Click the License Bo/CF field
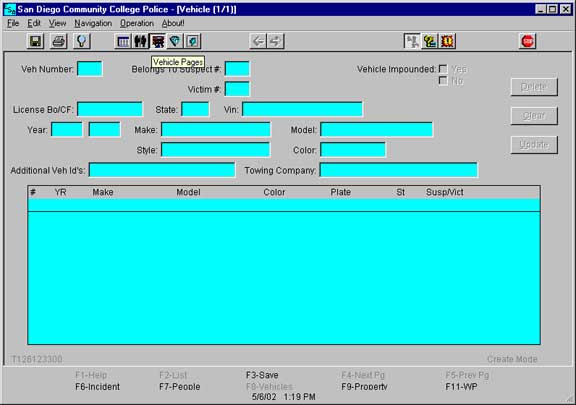The width and height of the screenshot is (576, 405). pos(110,109)
